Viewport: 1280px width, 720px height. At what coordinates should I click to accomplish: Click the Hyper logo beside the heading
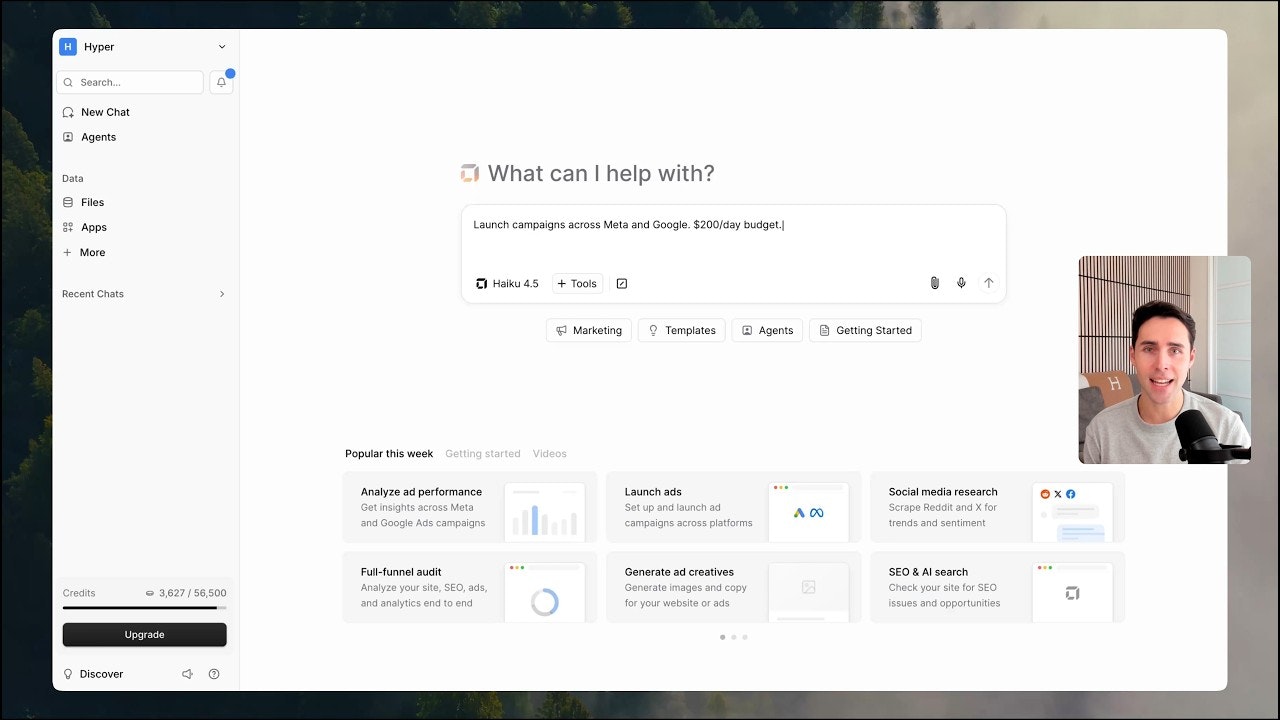click(x=470, y=173)
